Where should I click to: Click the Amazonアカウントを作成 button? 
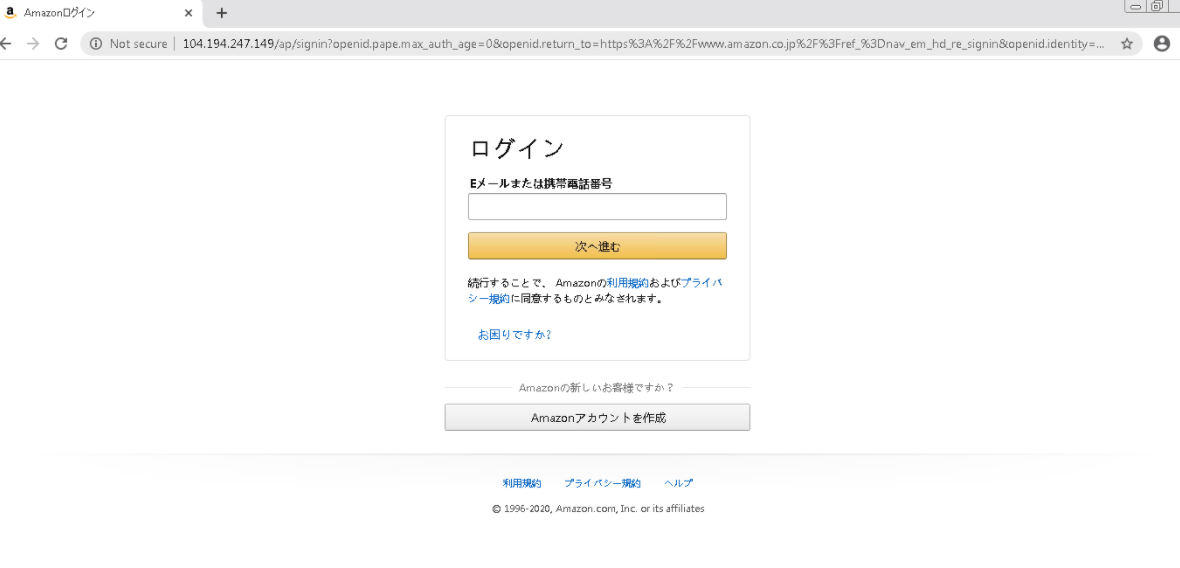point(597,418)
